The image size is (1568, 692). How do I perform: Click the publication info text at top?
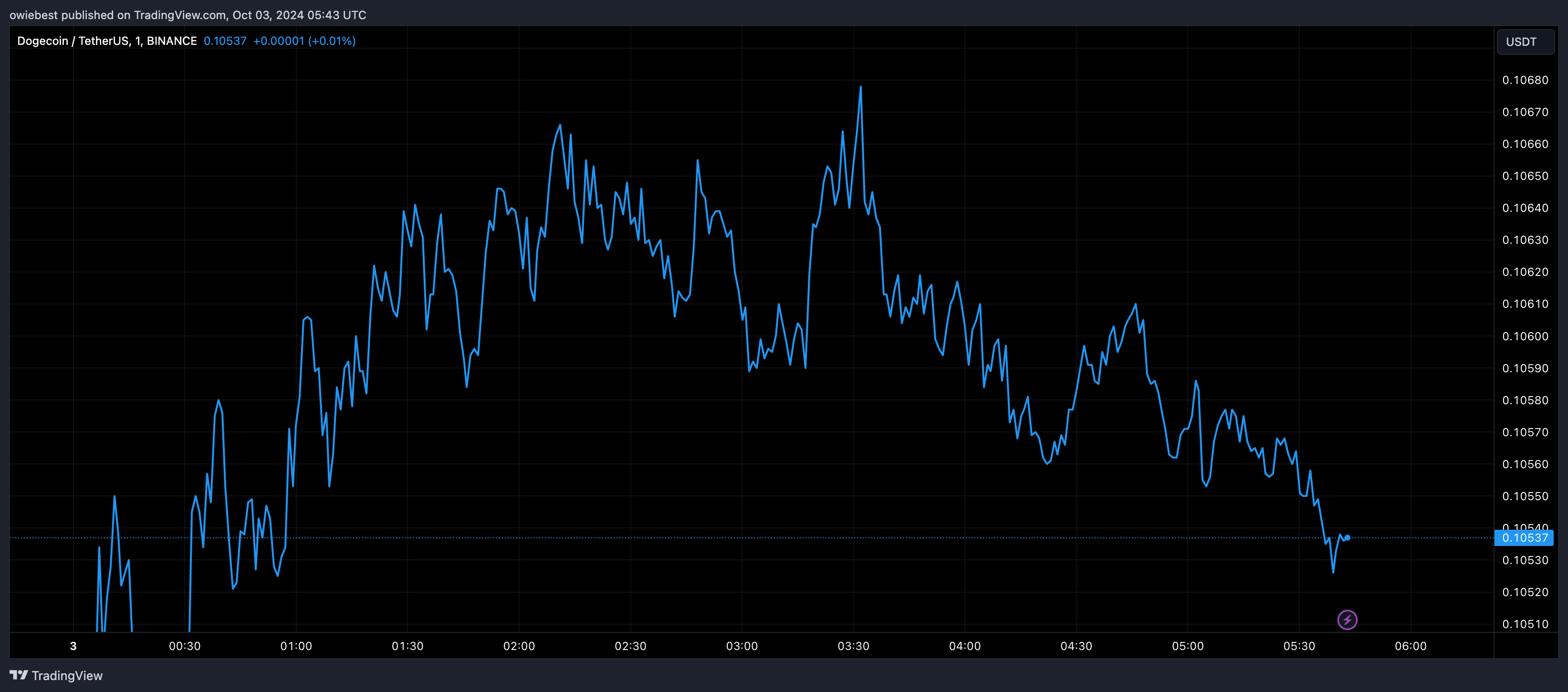coord(188,15)
